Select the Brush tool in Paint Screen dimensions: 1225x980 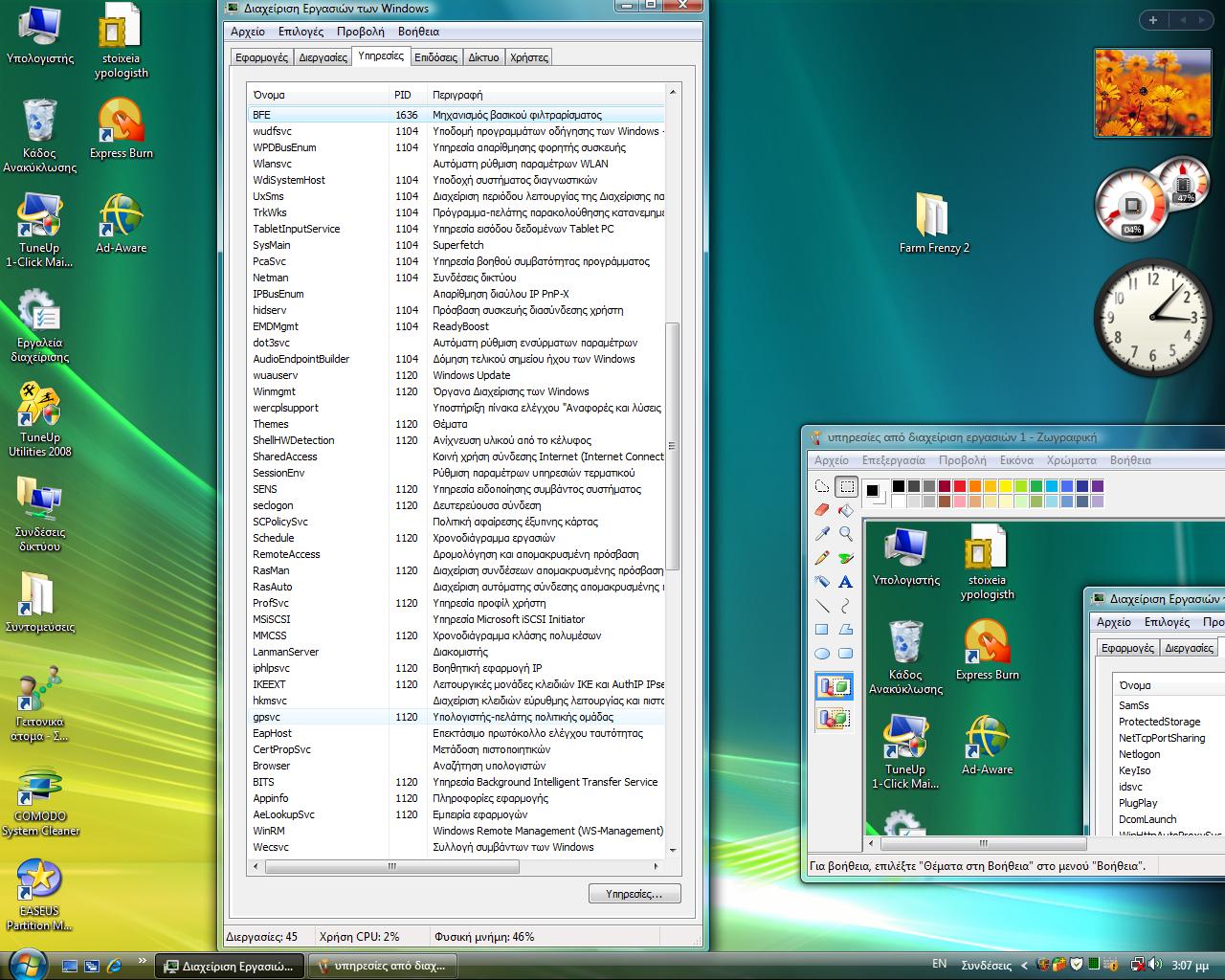845,558
